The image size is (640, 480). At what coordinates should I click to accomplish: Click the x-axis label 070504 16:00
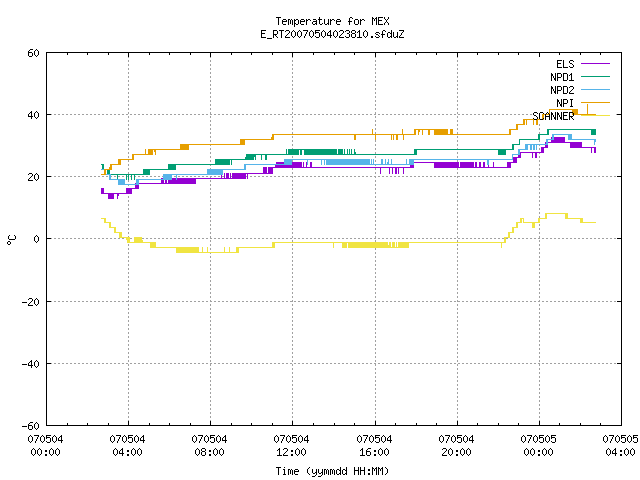click(374, 446)
